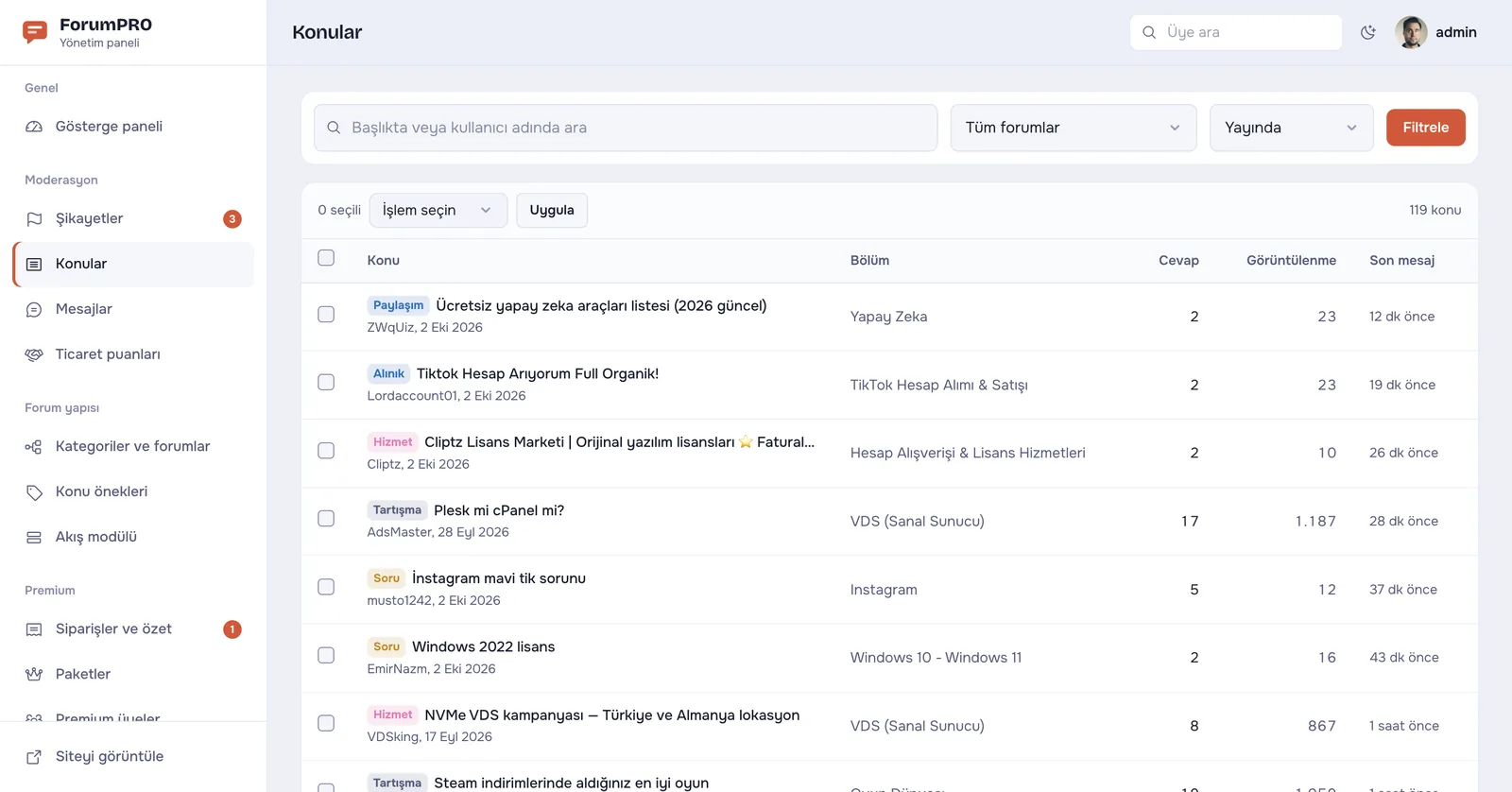Click the 119 konu count text
The width and height of the screenshot is (1512, 792).
tap(1435, 211)
